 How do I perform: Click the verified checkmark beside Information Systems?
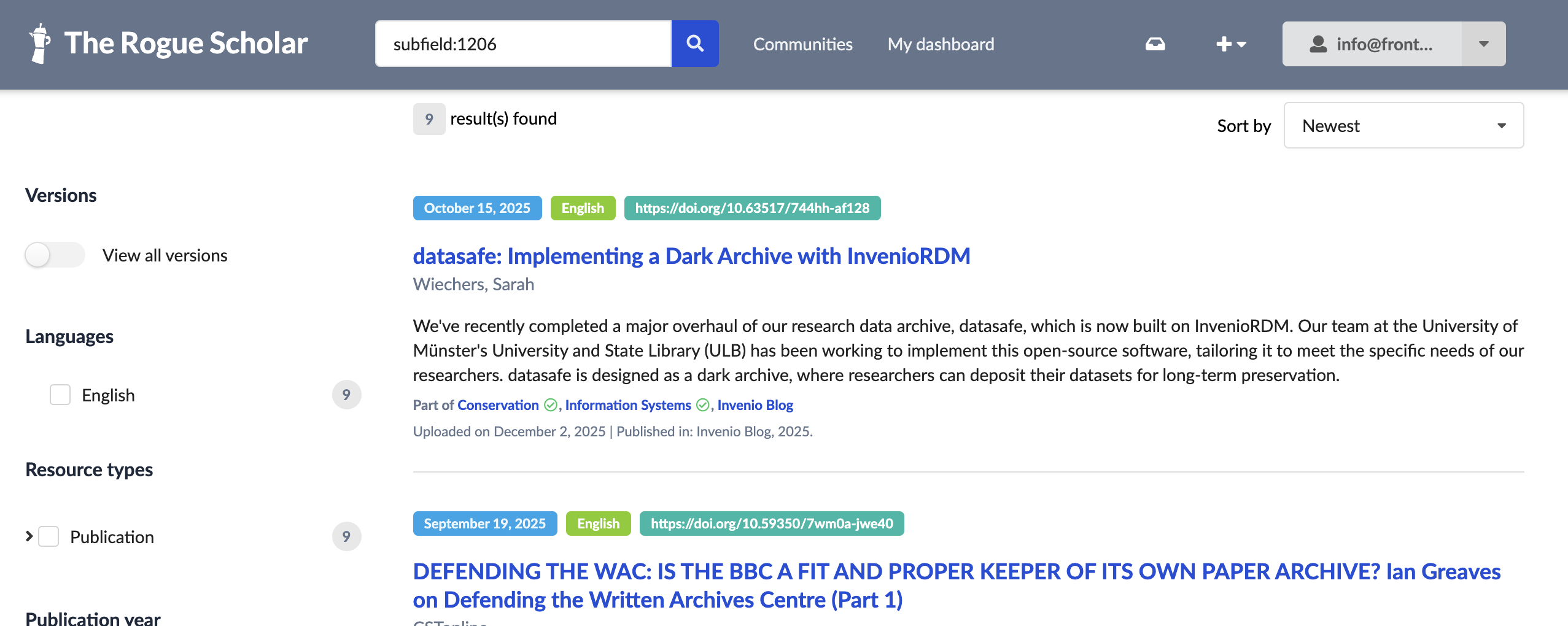click(x=703, y=405)
